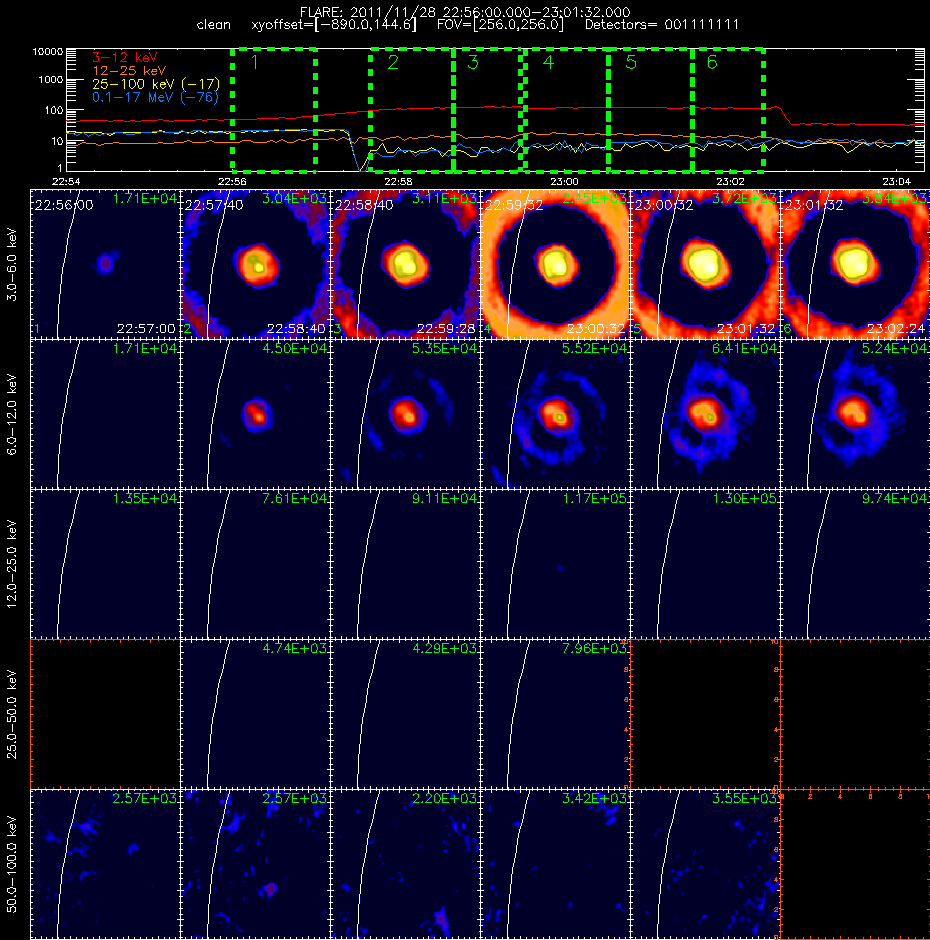Click the '23:04' time axis label
Viewport: 930px width, 940px height.
pos(896,181)
